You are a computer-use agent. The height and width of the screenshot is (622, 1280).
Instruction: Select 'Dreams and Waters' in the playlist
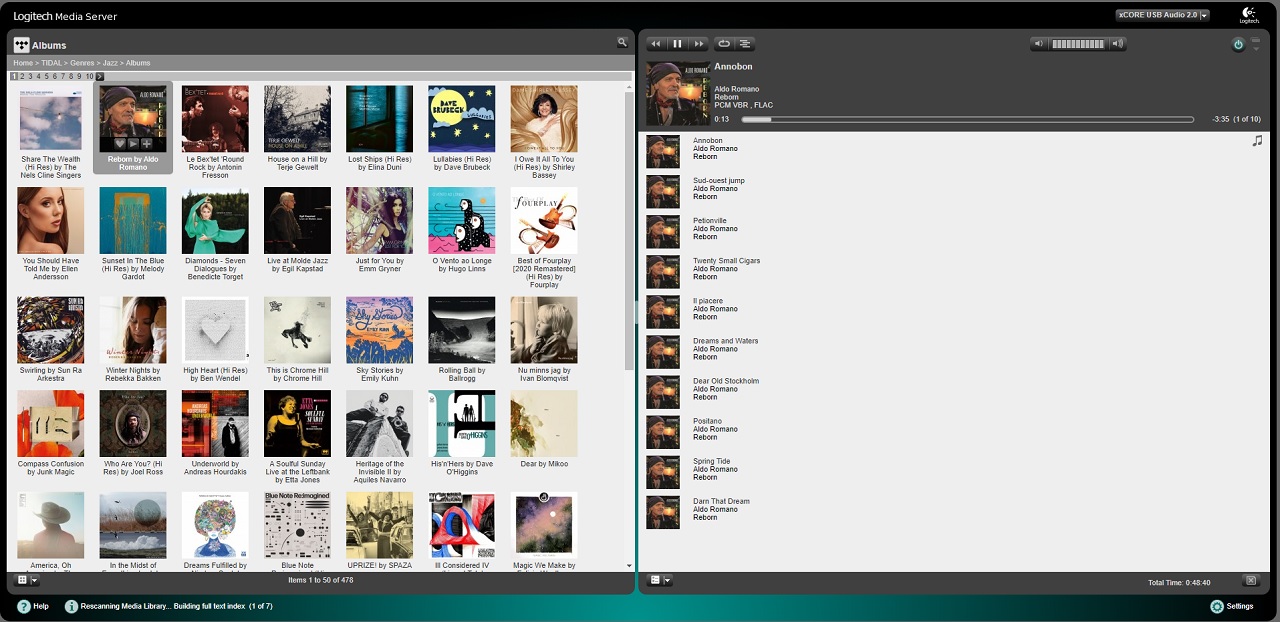point(725,341)
